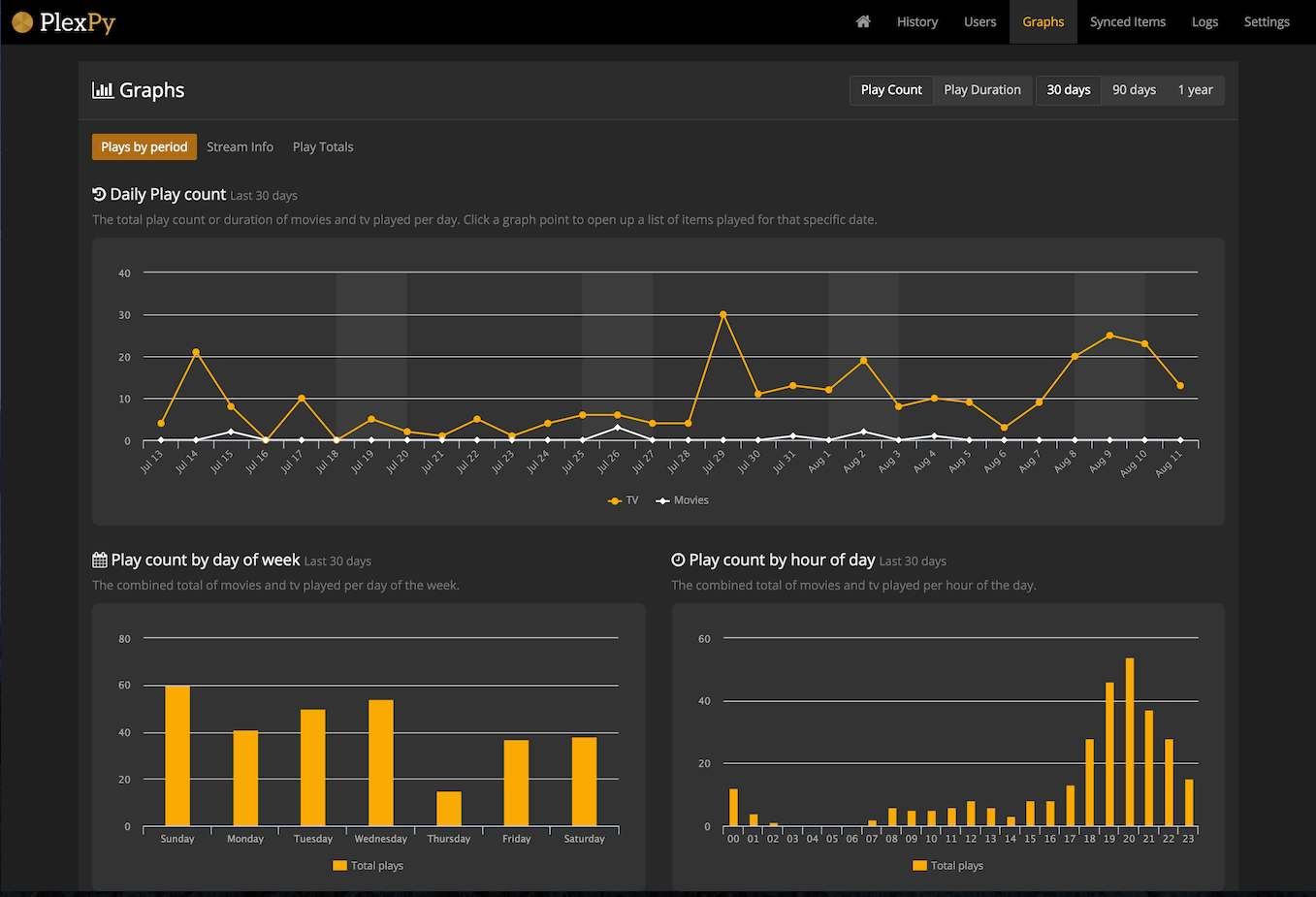Open Synced Items in navigation

(x=1127, y=21)
